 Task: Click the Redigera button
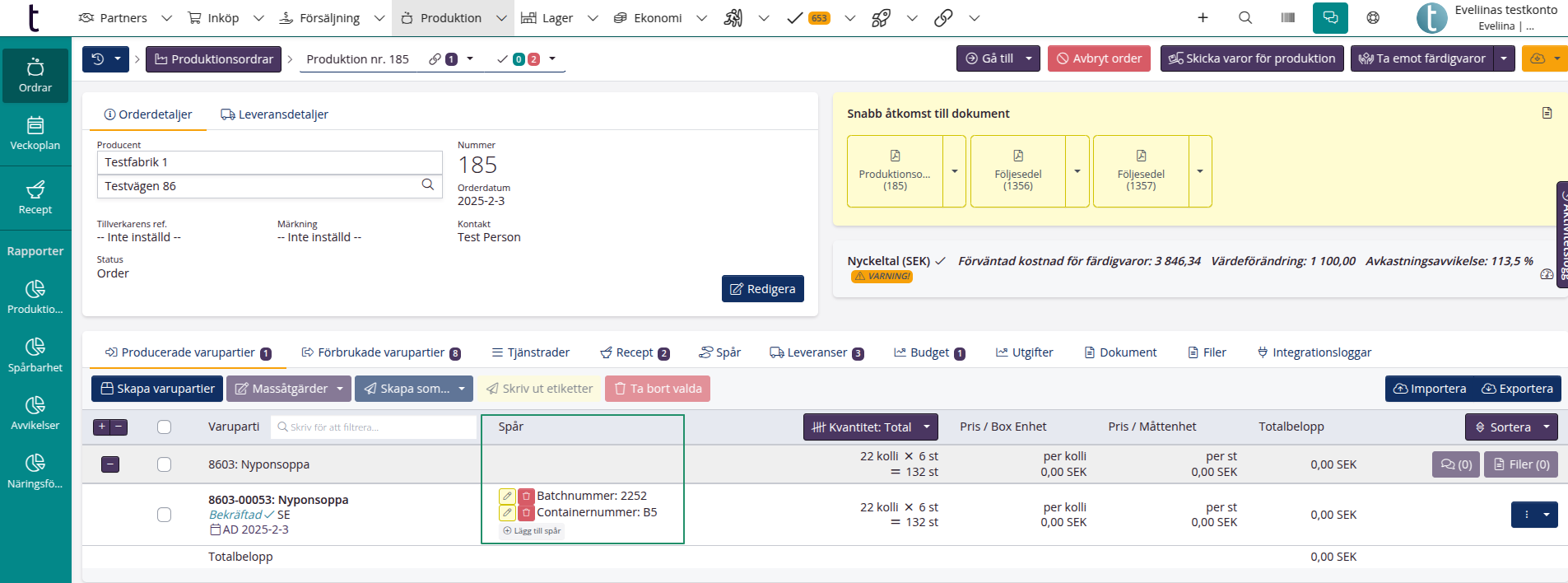[x=762, y=289]
